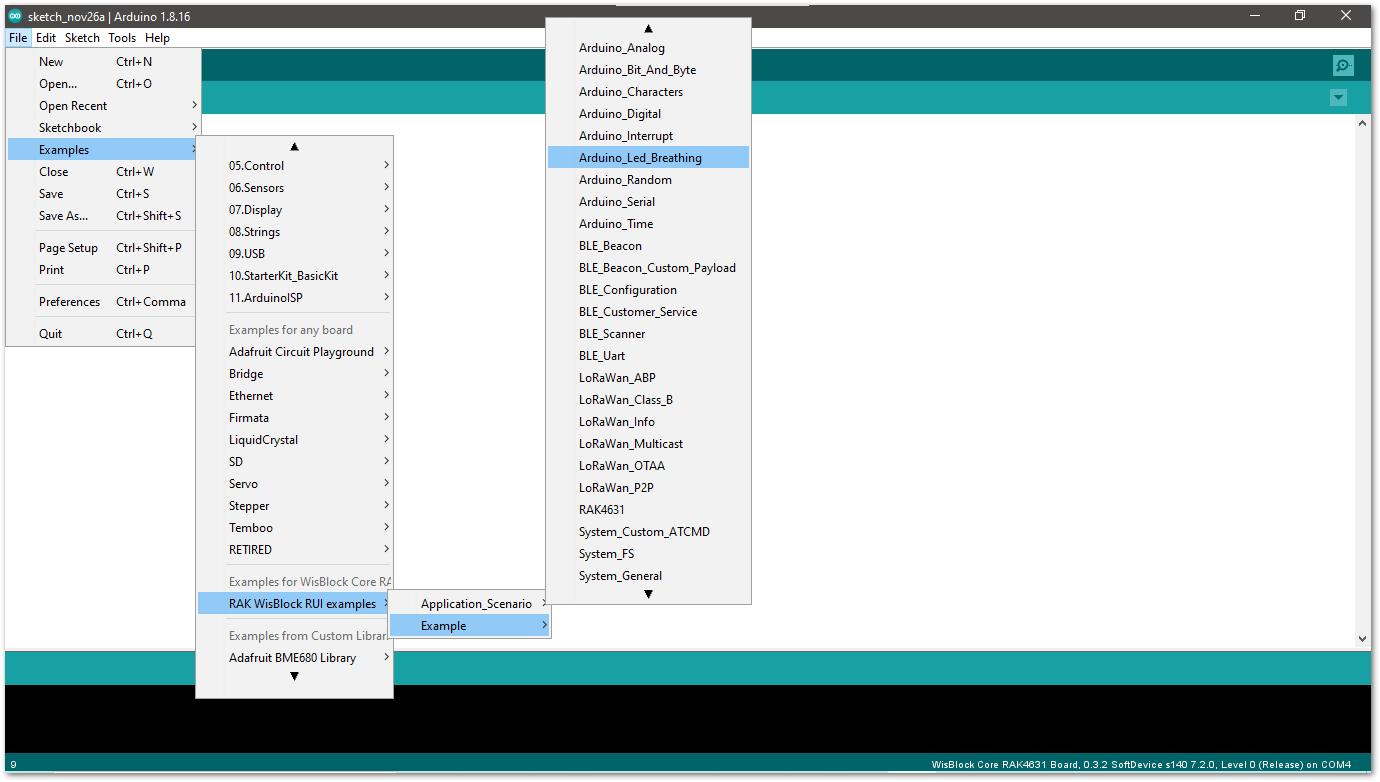This screenshot has width=1380, height=782.
Task: Click the Arduino logo in title bar
Action: pyautogui.click(x=15, y=16)
